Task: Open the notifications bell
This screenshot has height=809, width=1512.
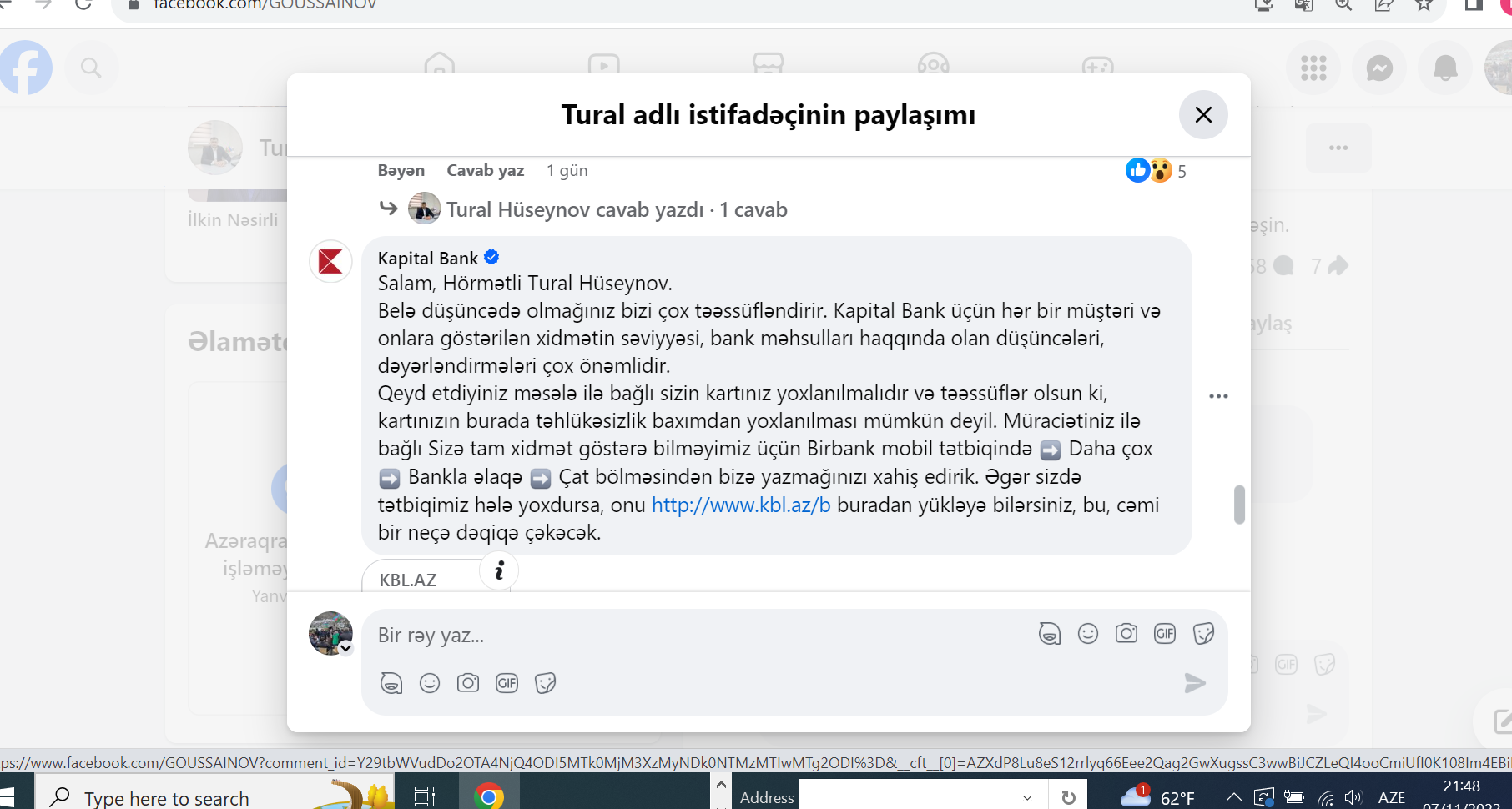Action: click(1445, 68)
